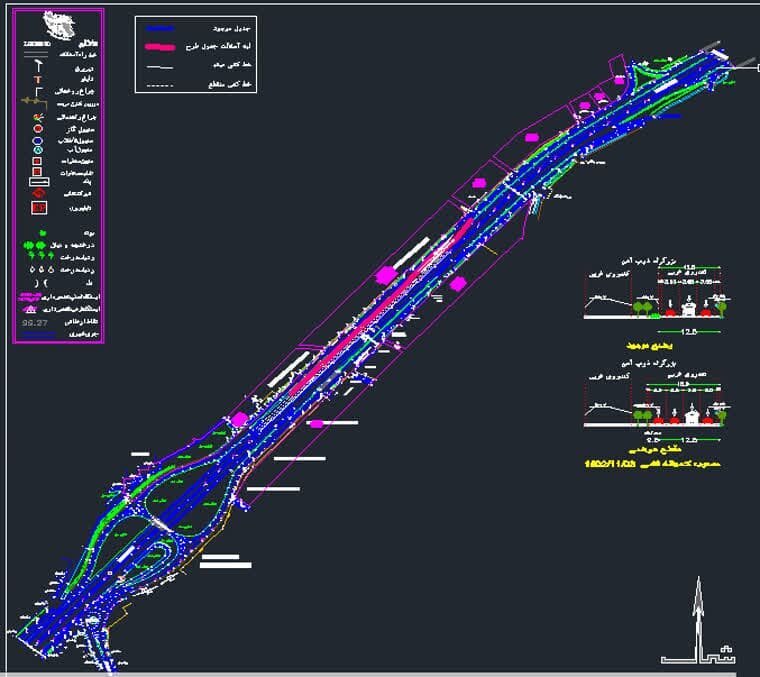
Task: Pick the pink line swatch in top legend
Action: [158, 47]
